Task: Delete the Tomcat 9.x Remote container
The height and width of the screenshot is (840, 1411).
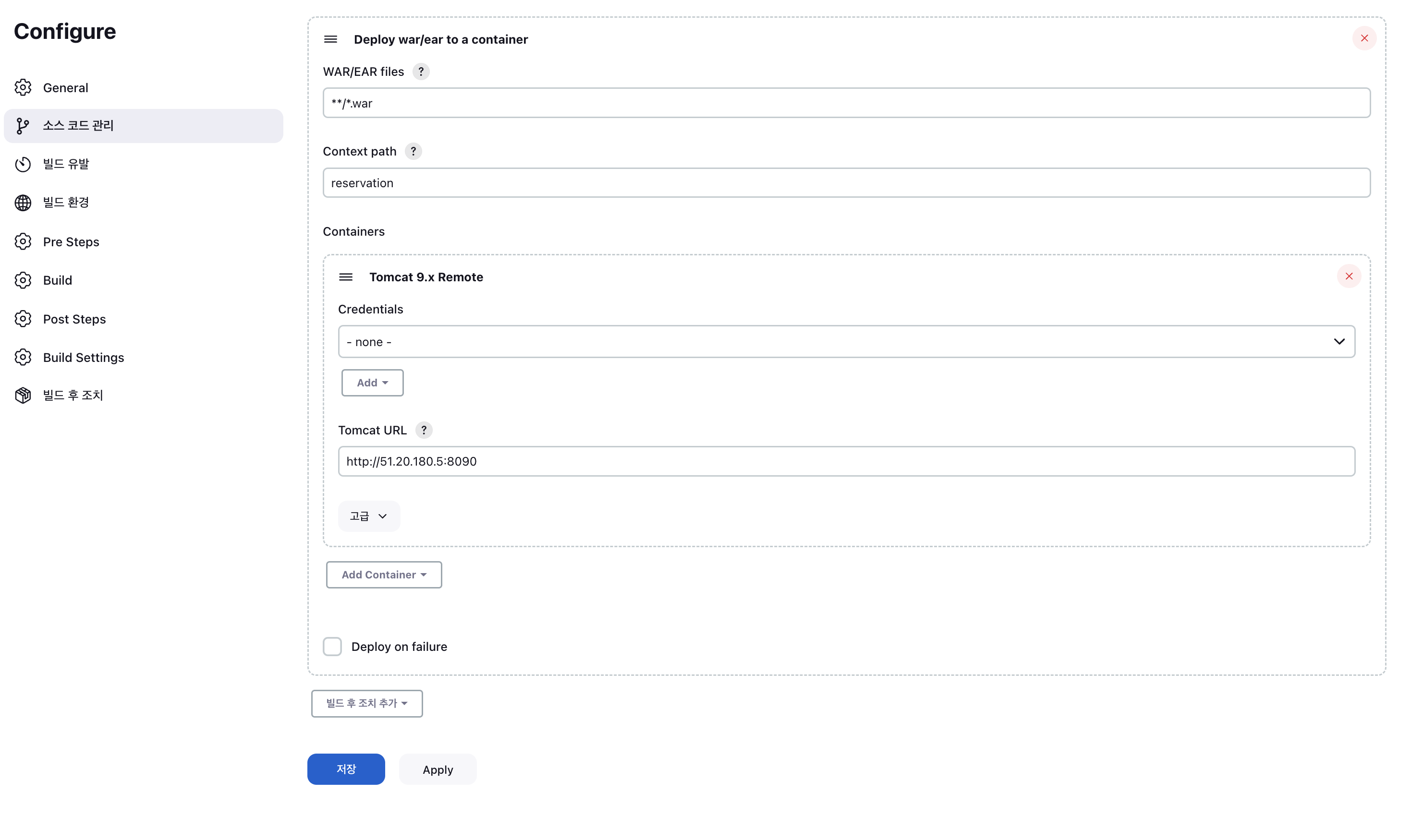Action: 1349,276
